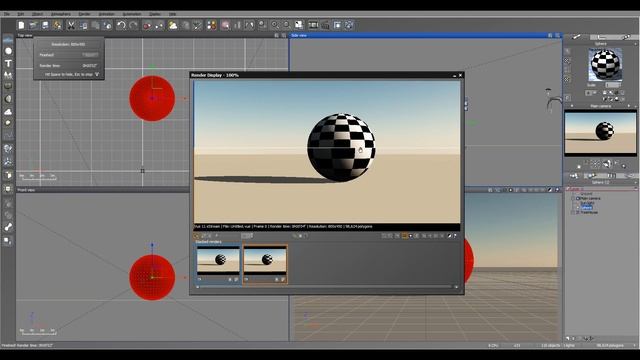
Task: Go to the next camera using the right arrow
Action: [629, 106]
